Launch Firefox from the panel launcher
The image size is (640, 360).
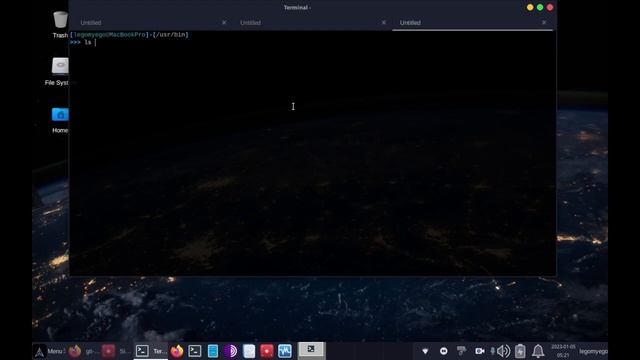[177, 351]
